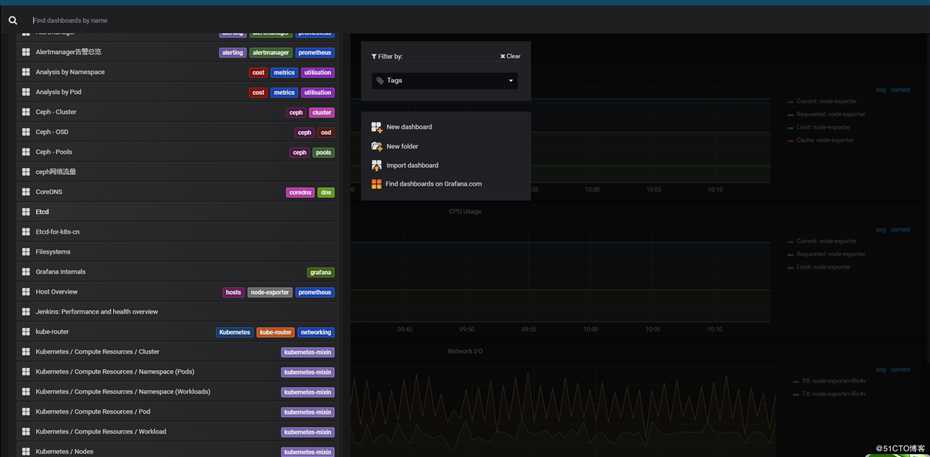Click grid icon beside kube-router

26,332
